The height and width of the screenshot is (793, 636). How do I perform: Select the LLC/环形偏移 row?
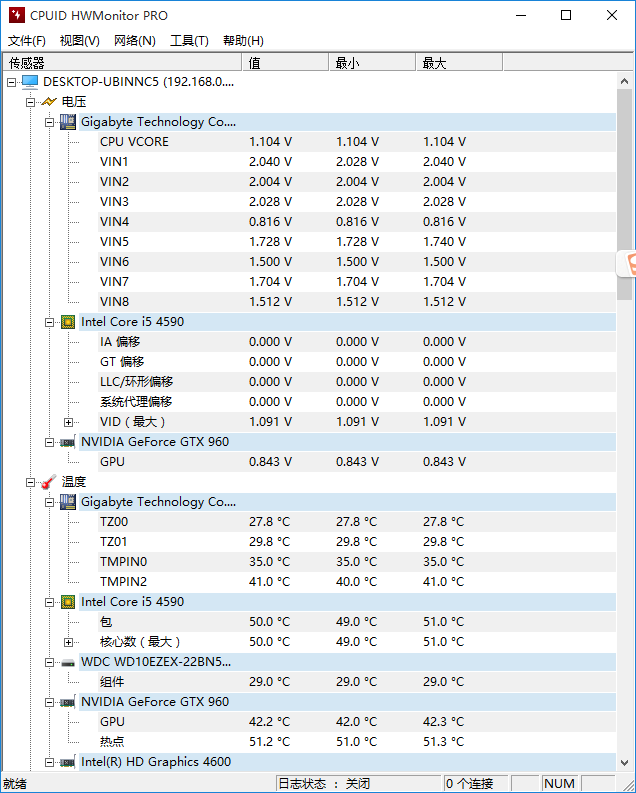click(357, 382)
